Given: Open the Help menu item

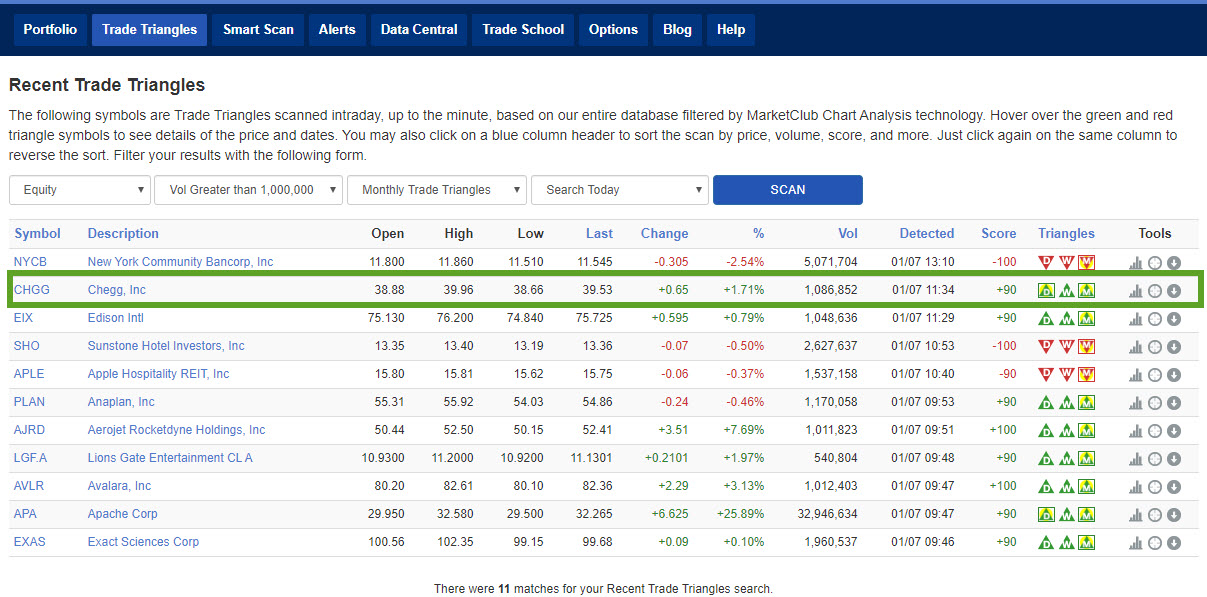Looking at the screenshot, I should point(731,29).
